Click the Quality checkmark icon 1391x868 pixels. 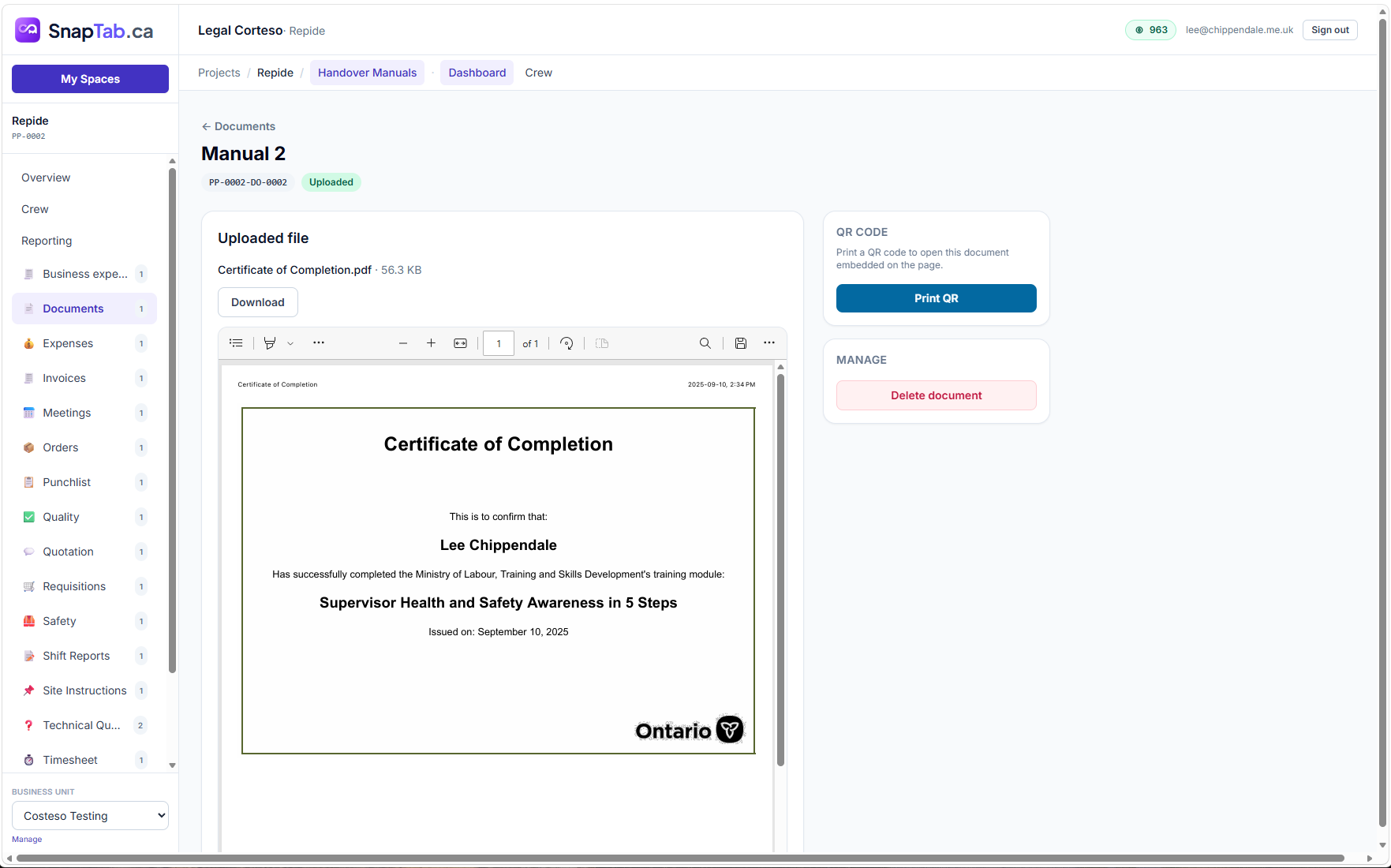(x=29, y=517)
